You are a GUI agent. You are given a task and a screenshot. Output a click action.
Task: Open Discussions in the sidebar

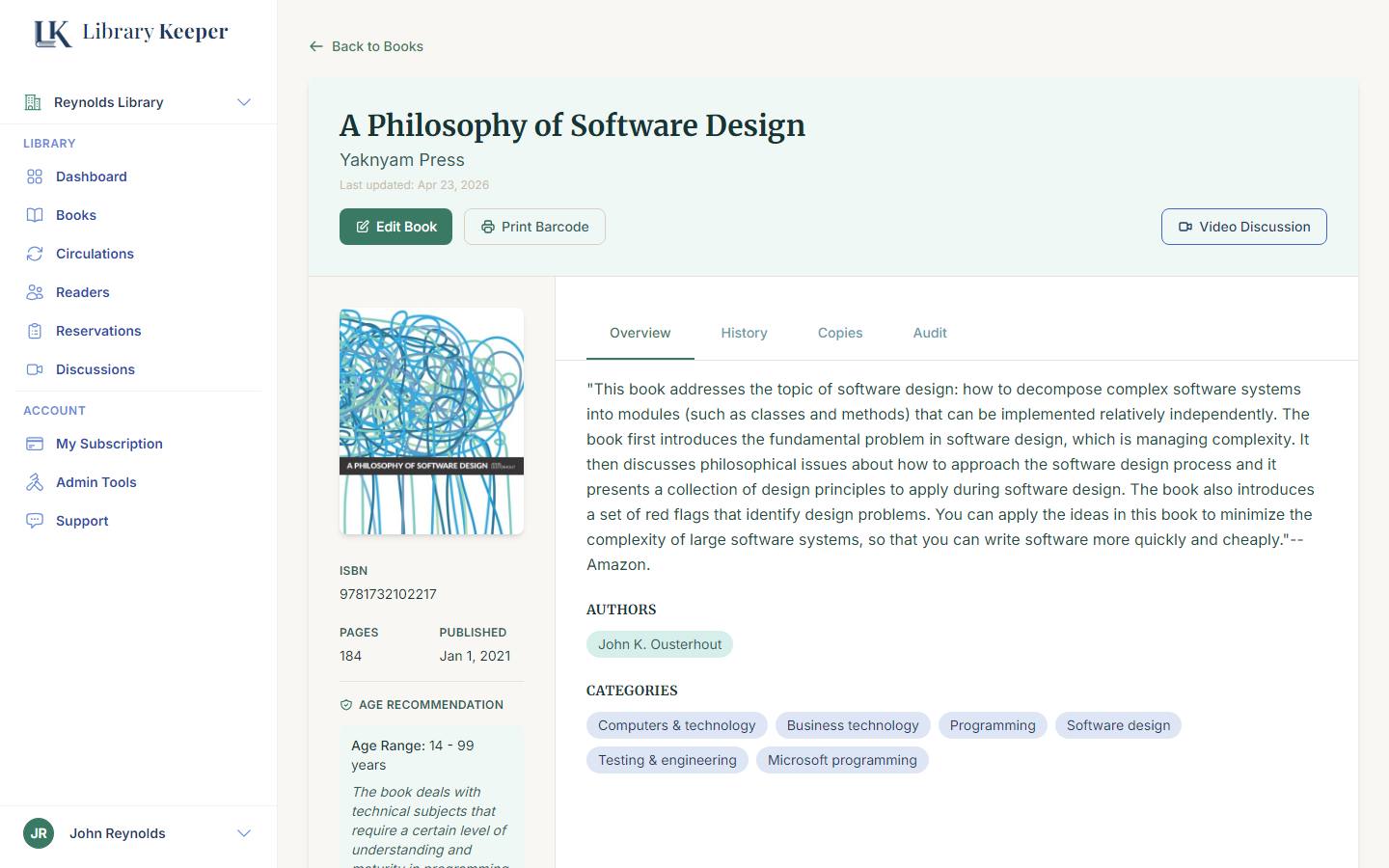(139, 369)
